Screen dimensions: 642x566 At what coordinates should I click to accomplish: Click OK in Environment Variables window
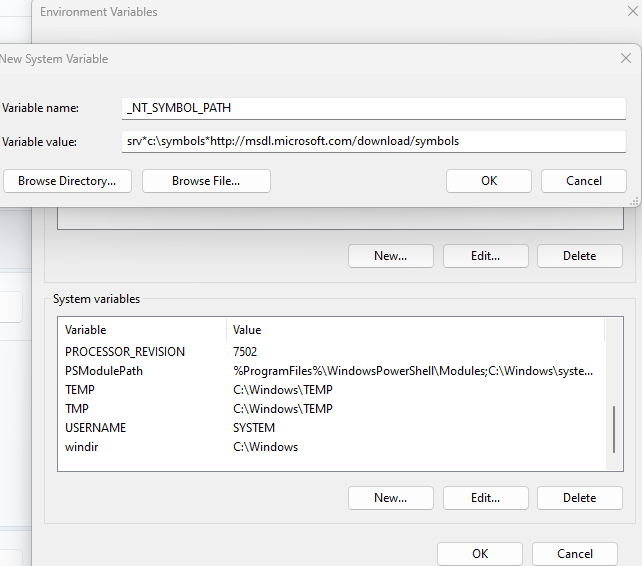point(480,554)
